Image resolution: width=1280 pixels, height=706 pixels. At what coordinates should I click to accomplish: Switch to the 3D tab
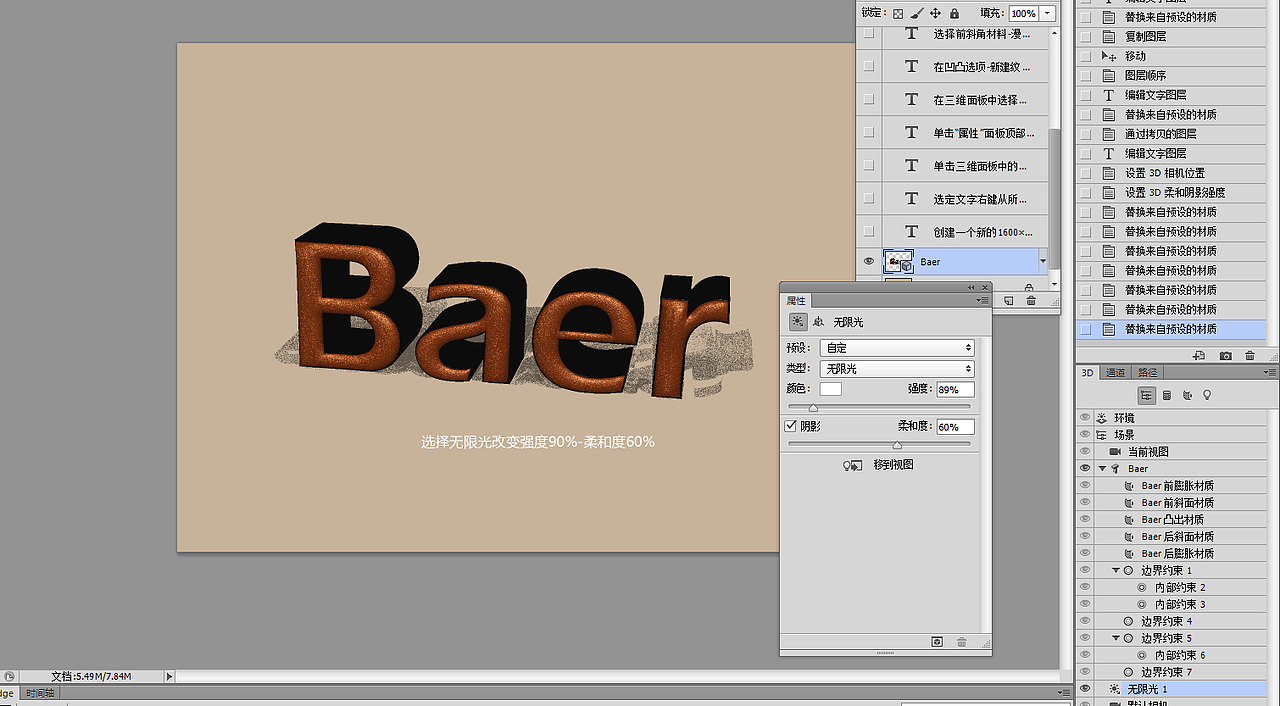pos(1088,373)
